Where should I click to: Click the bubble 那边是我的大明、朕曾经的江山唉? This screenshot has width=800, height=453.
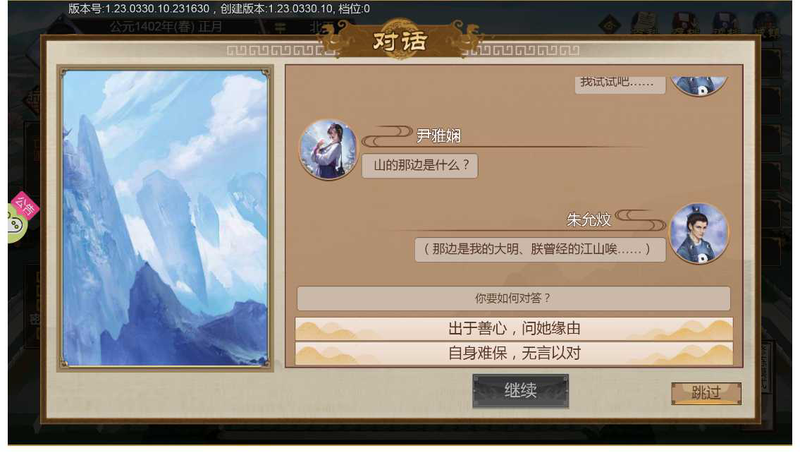coord(540,250)
